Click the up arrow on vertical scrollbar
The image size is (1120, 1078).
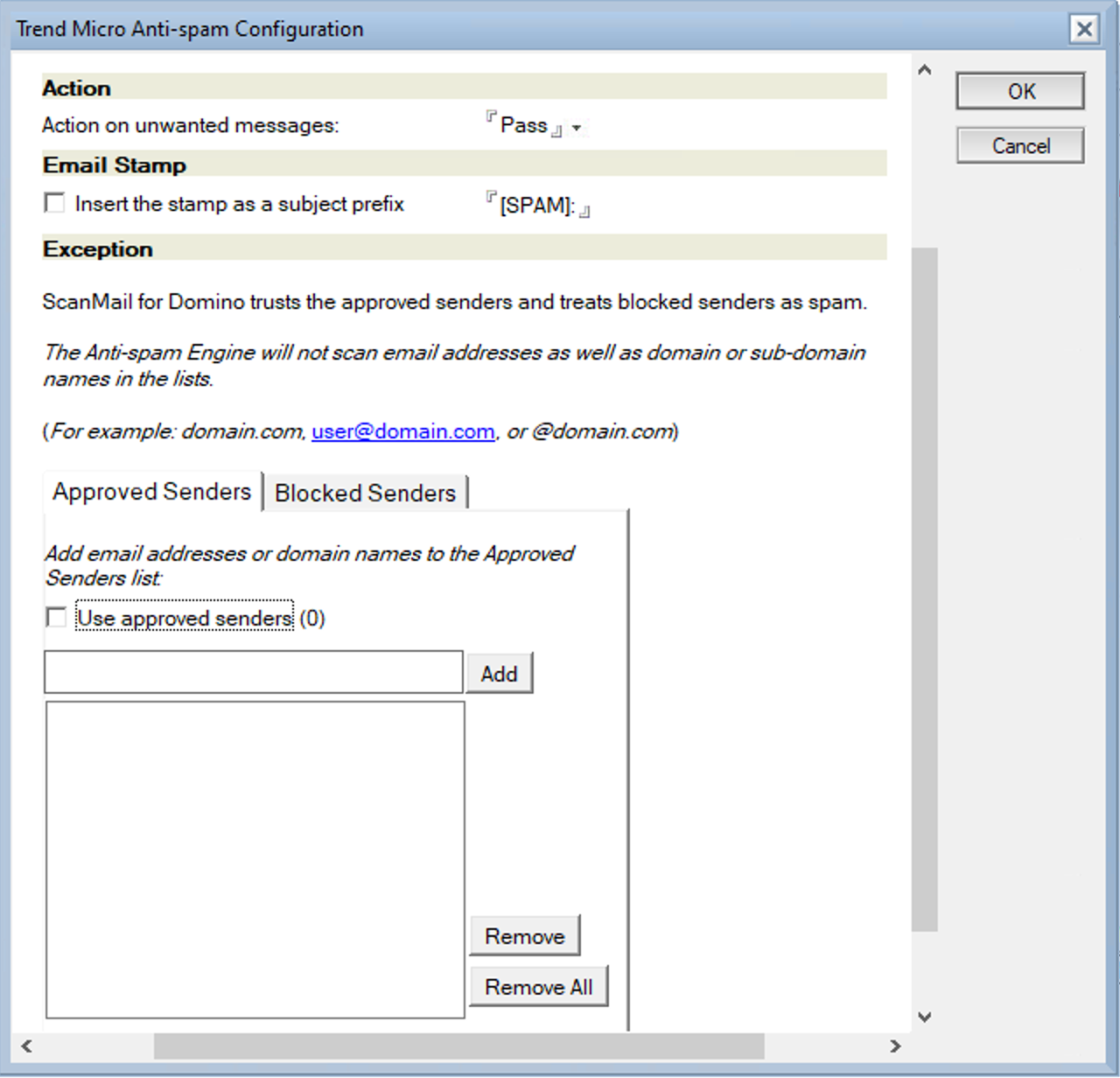pyautogui.click(x=925, y=69)
